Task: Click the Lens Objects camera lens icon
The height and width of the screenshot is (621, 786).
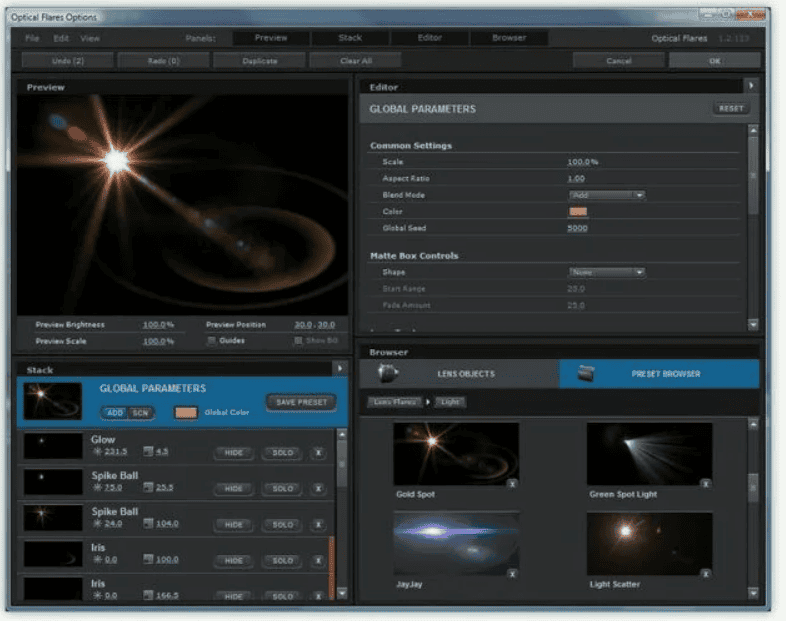Action: [387, 373]
